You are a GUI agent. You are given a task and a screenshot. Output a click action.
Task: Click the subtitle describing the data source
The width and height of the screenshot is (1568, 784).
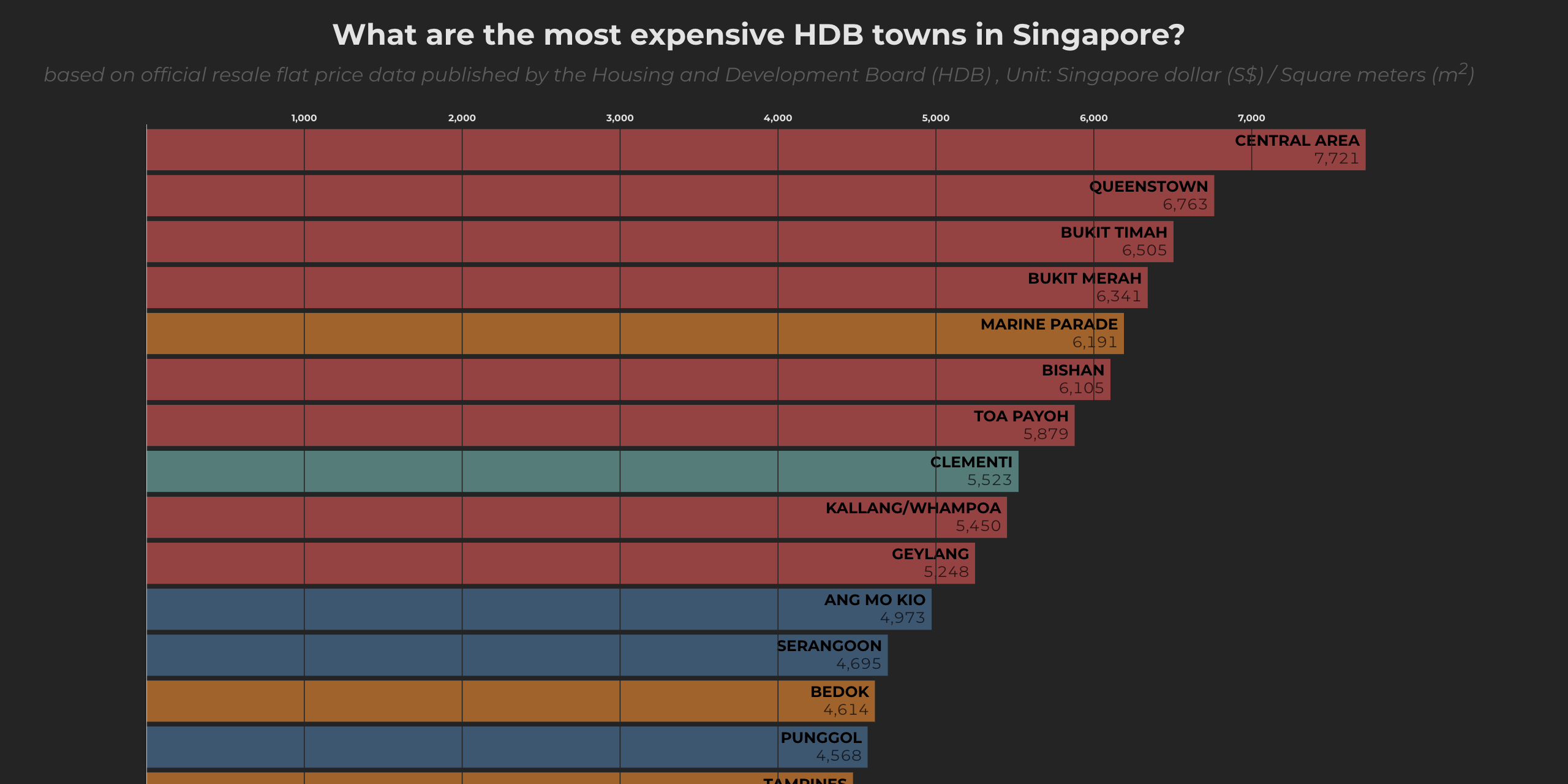click(x=758, y=75)
